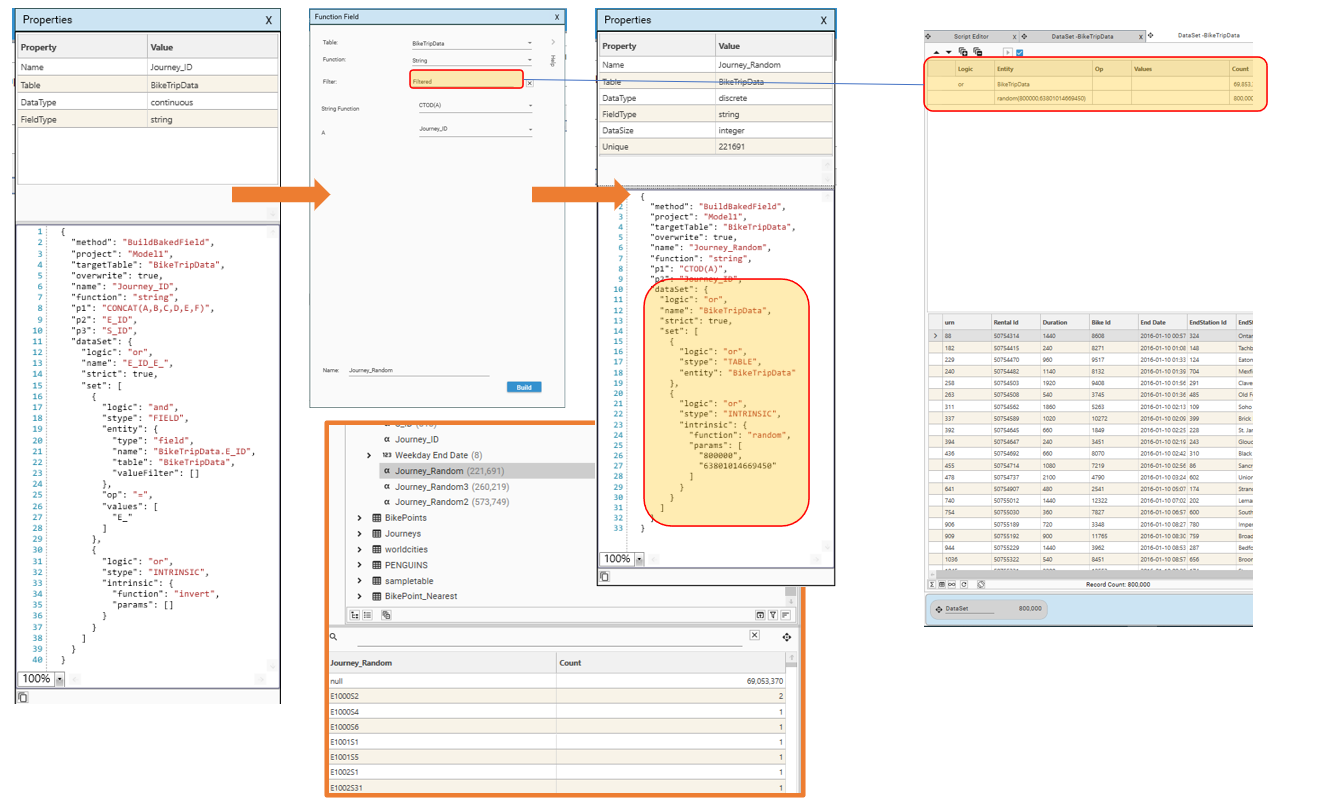The image size is (1342, 801).
Task: Click the remove set icon in DataSet toolbar
Action: [977, 52]
